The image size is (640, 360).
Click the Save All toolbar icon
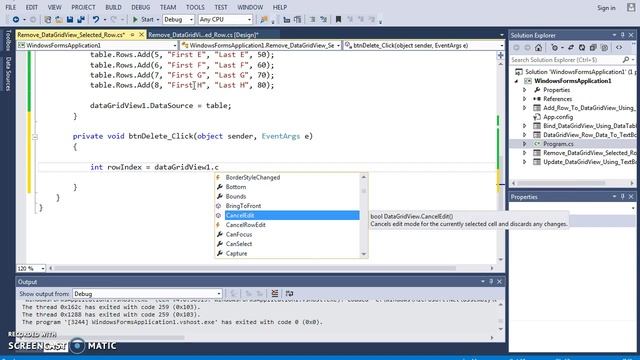tap(81, 19)
